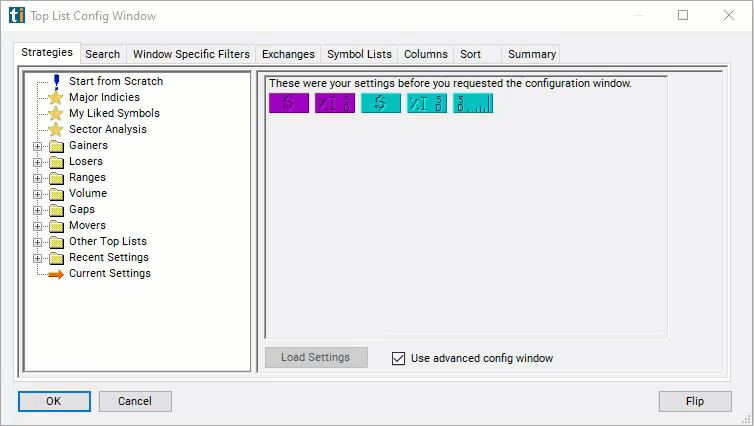754x426 pixels.
Task: Toggle Use advanced config window checkbox
Action: 399,358
